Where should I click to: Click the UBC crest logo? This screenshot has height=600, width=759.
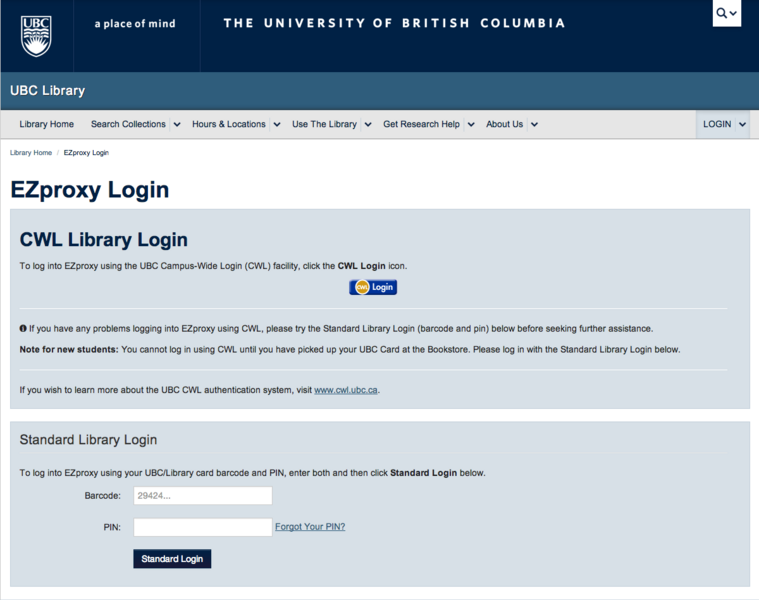(36, 35)
